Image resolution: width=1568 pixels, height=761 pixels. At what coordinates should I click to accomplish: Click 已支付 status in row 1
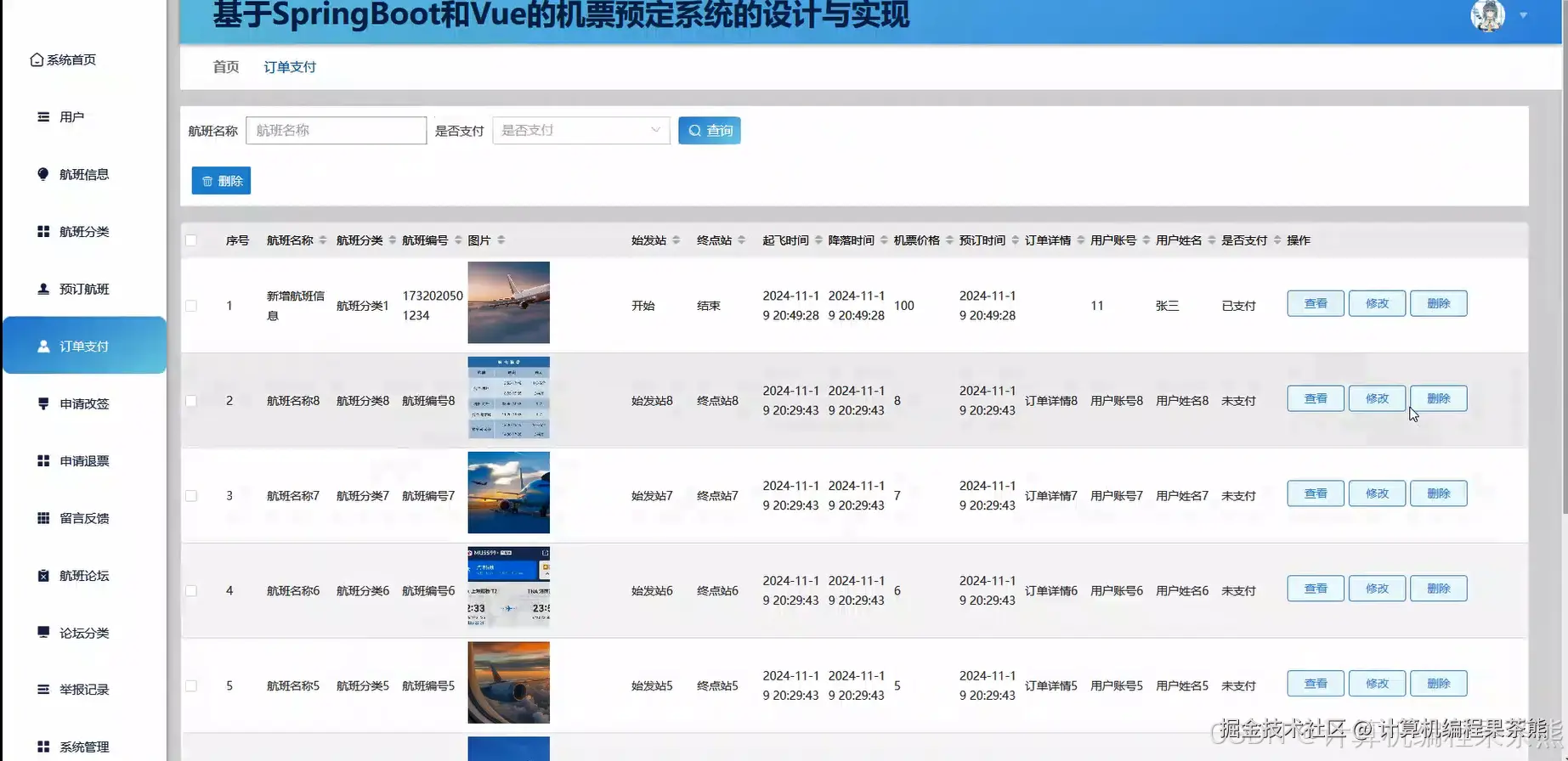(1238, 306)
